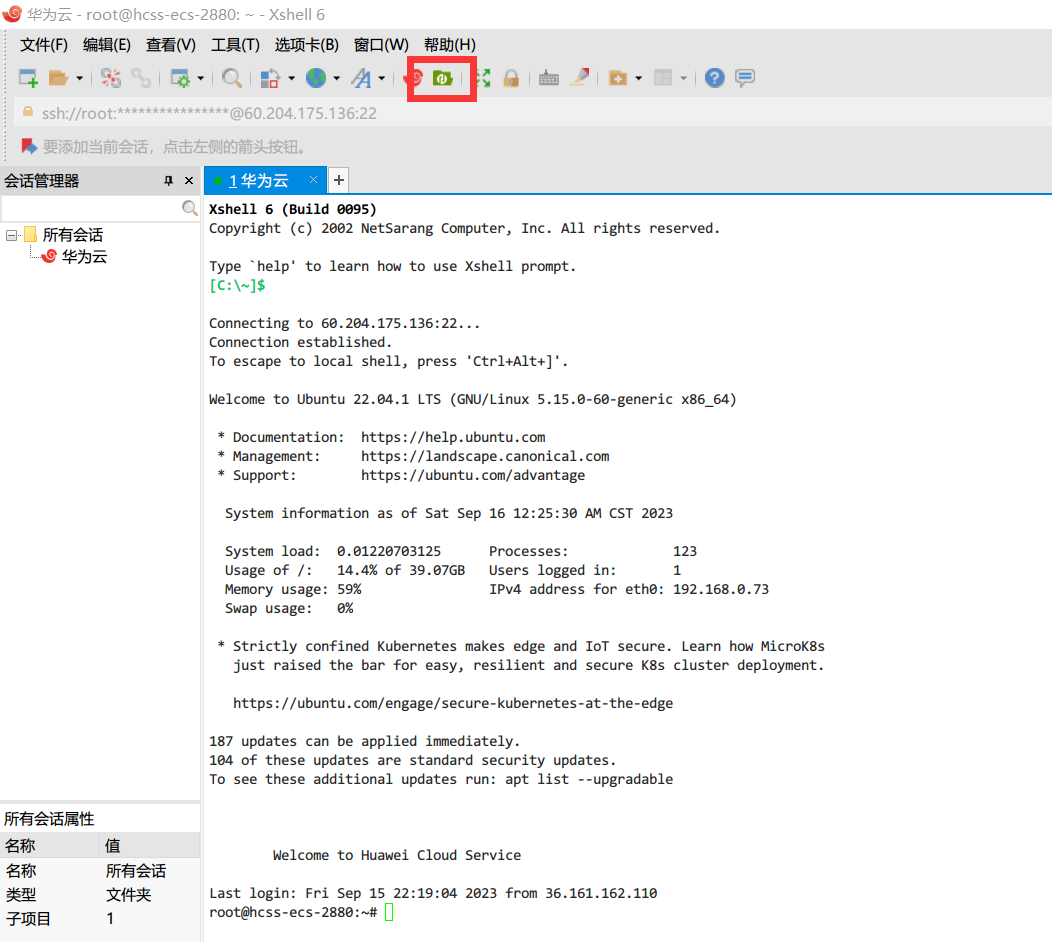Screen dimensions: 1052x942
Task: Select the 华为云 session in tree
Action: coord(85,256)
